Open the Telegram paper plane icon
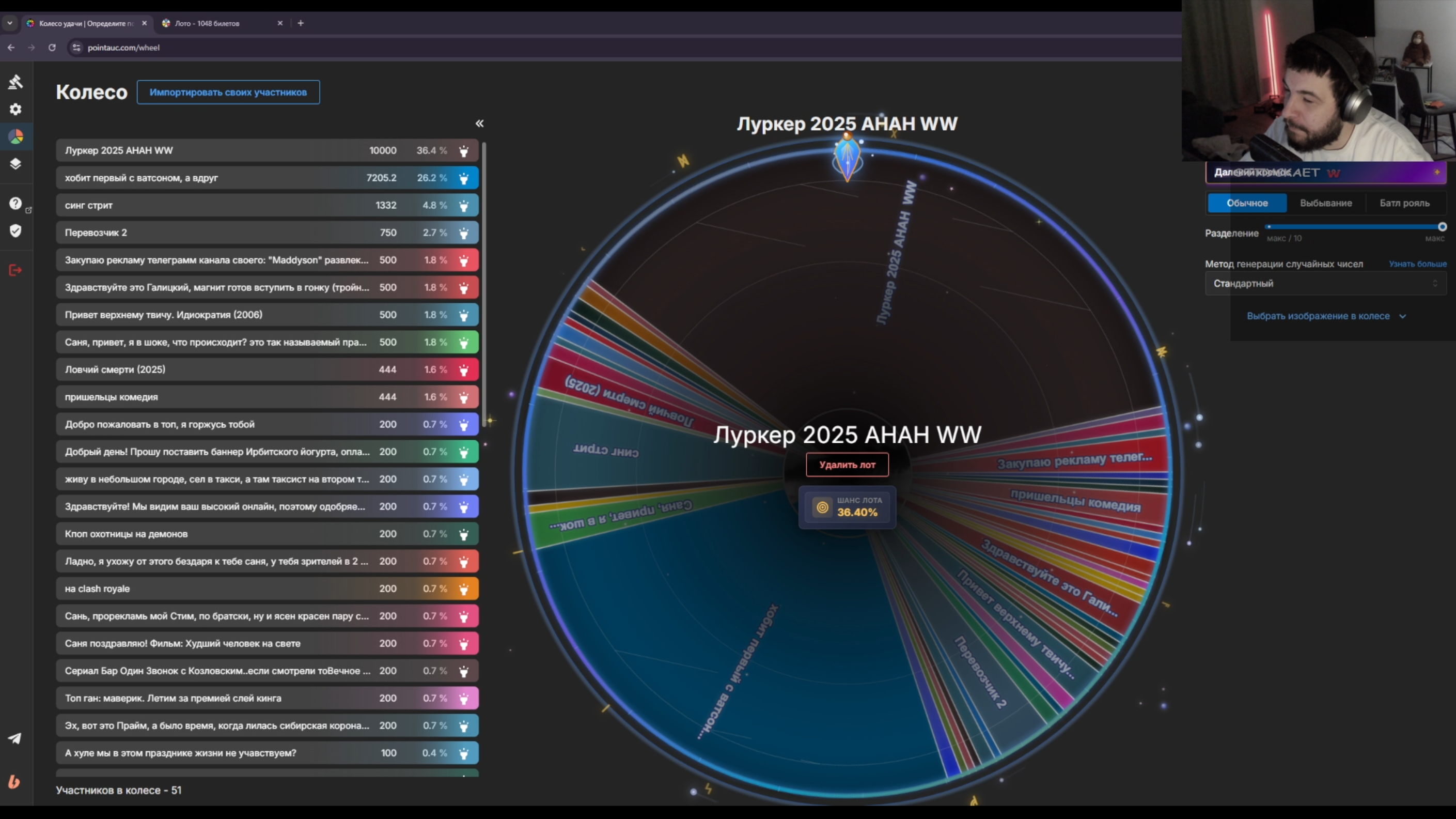Image resolution: width=1456 pixels, height=819 pixels. (x=14, y=738)
